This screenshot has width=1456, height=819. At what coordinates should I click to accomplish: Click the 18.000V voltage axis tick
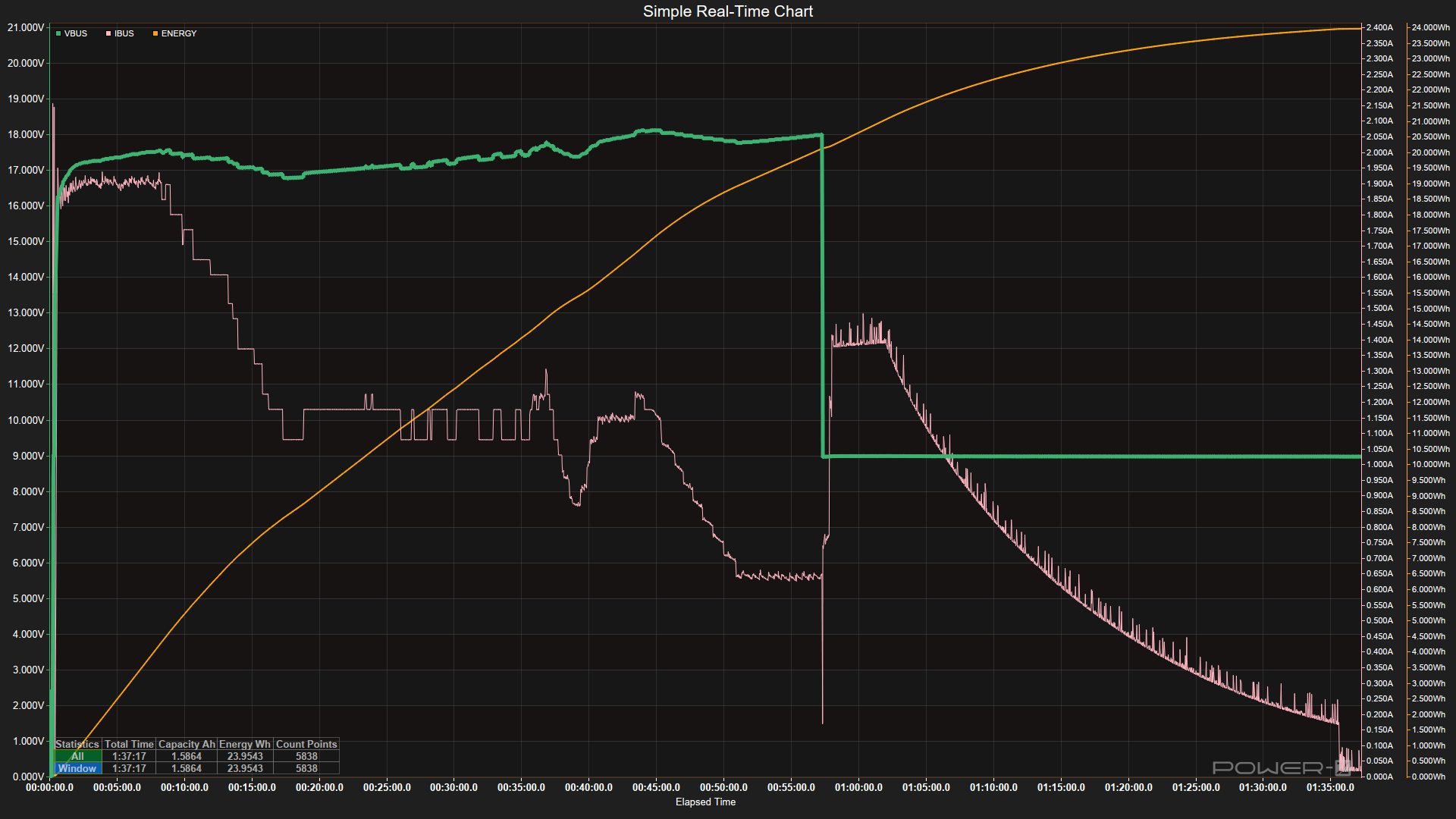pyautogui.click(x=26, y=134)
